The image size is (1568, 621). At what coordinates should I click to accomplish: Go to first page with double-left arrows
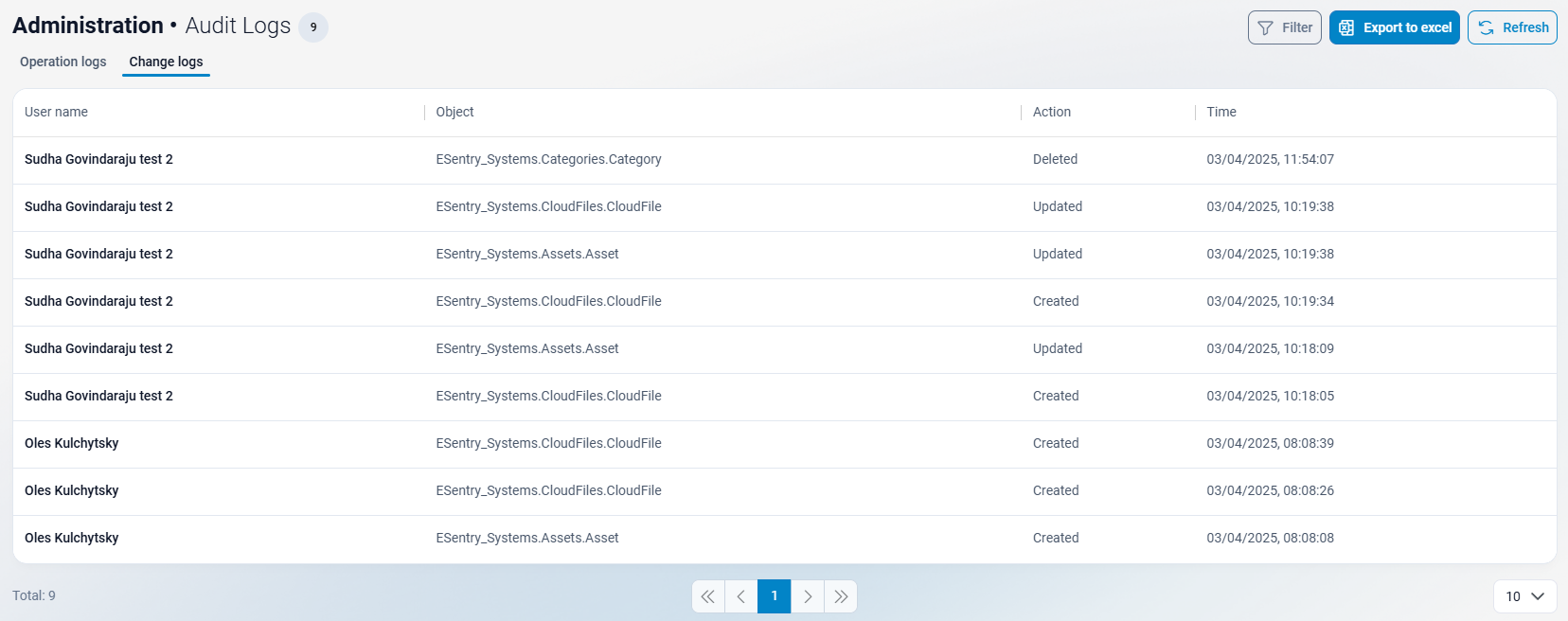coord(708,596)
